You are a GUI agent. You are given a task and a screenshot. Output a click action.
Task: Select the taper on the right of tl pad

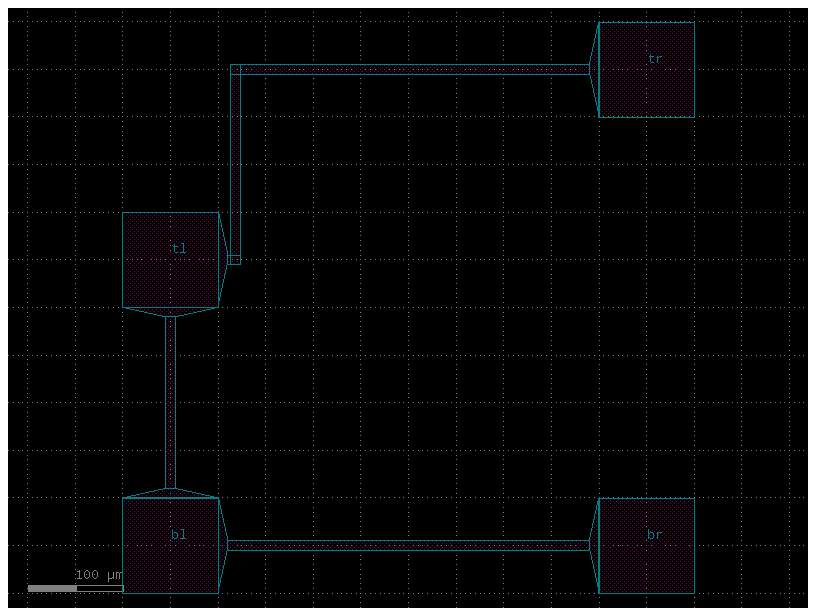click(223, 260)
